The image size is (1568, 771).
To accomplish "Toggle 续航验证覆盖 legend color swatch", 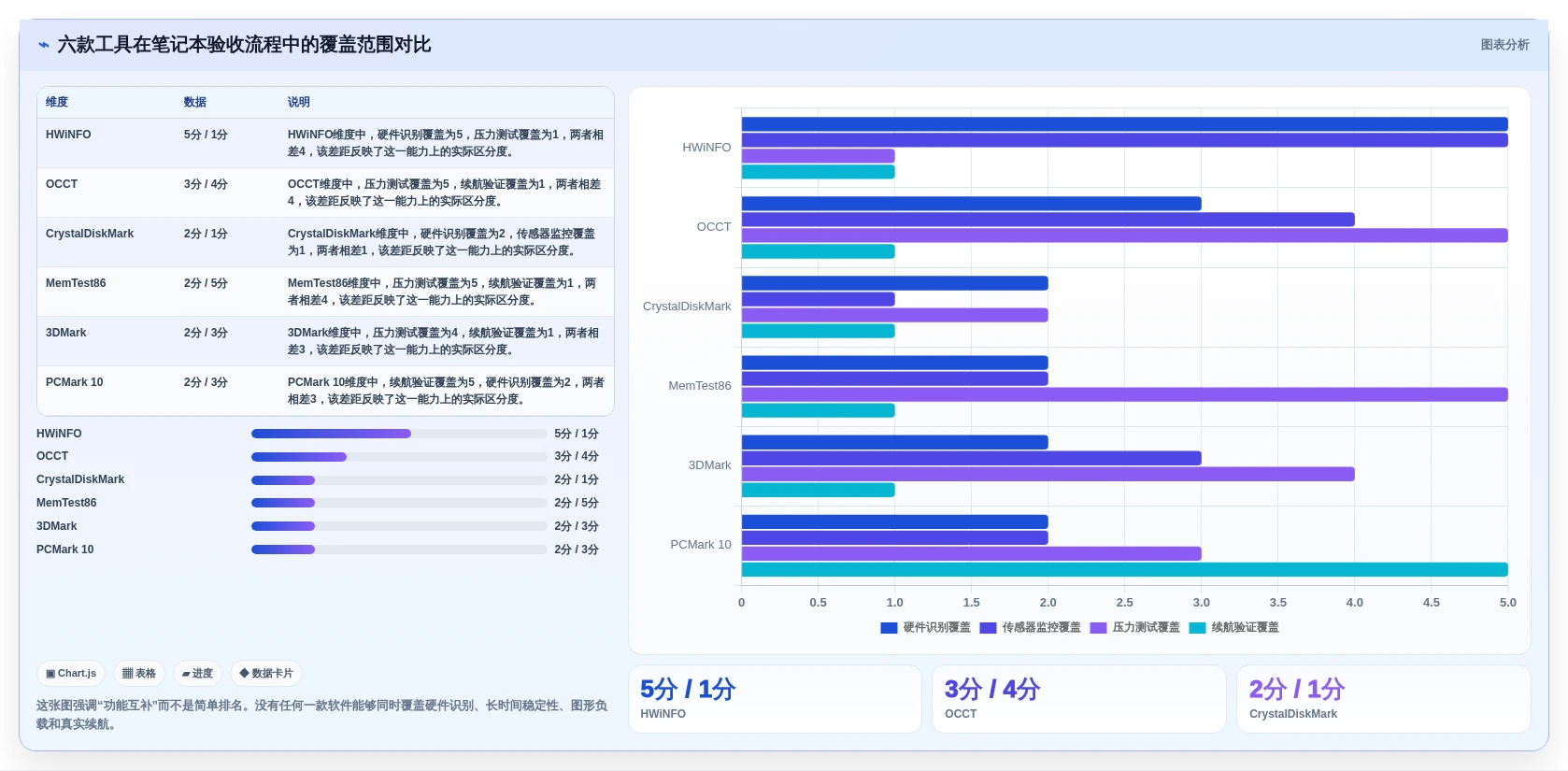I will 1197,628.
